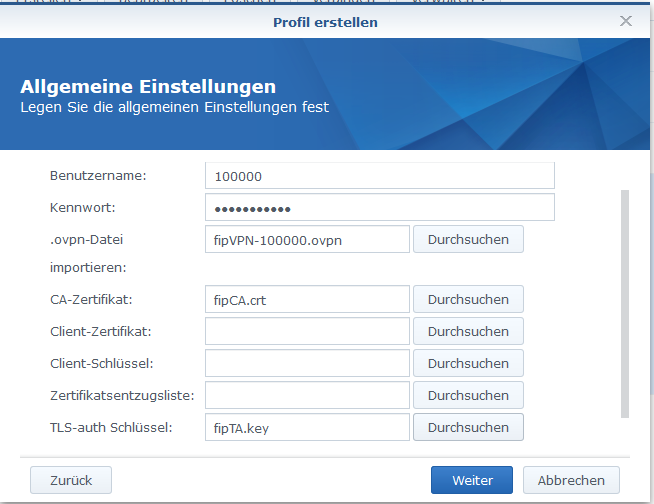Browse for the .ovpn file
654x504 pixels.
[x=468, y=240]
